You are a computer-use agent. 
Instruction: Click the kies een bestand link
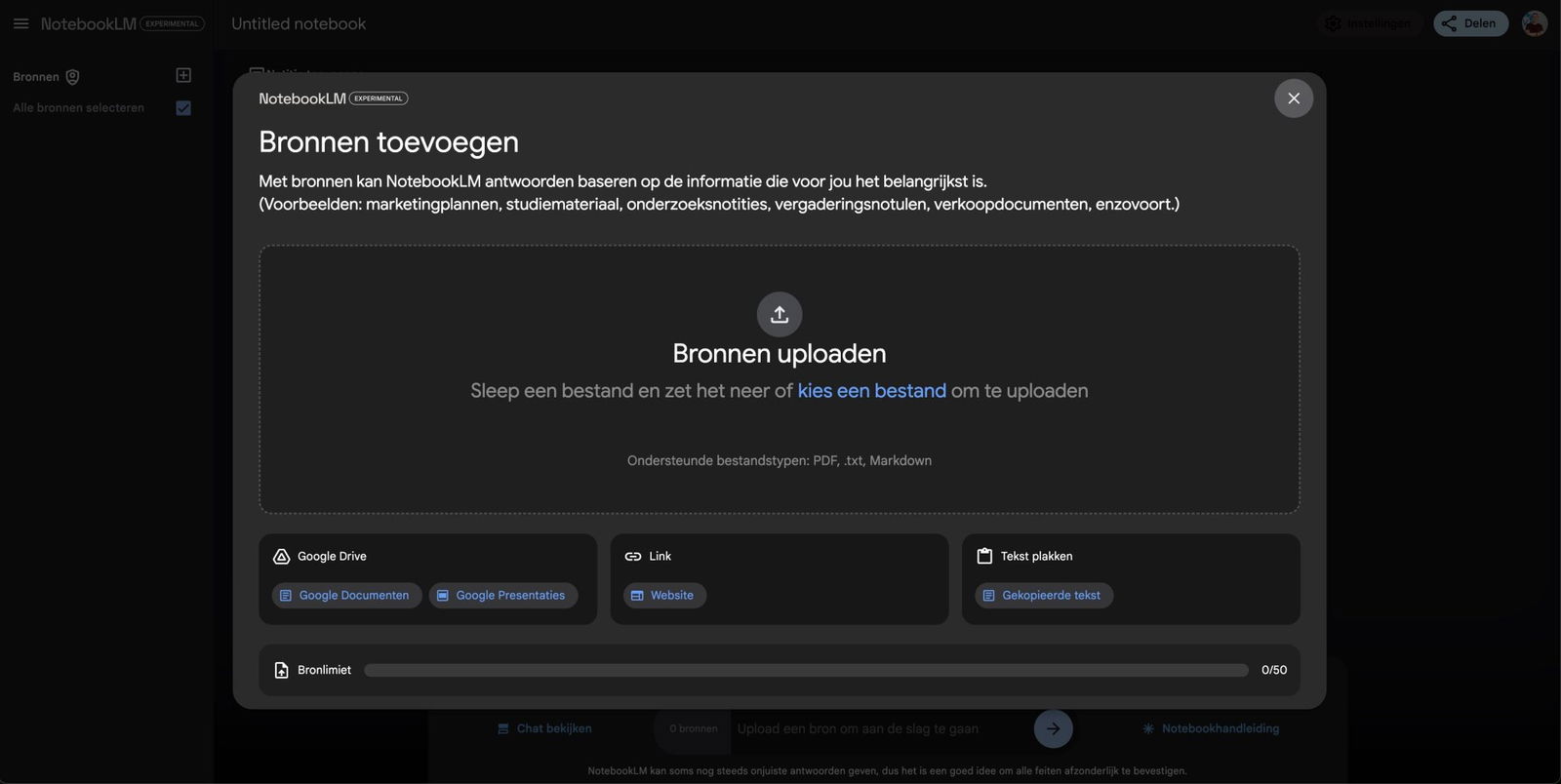pos(871,390)
